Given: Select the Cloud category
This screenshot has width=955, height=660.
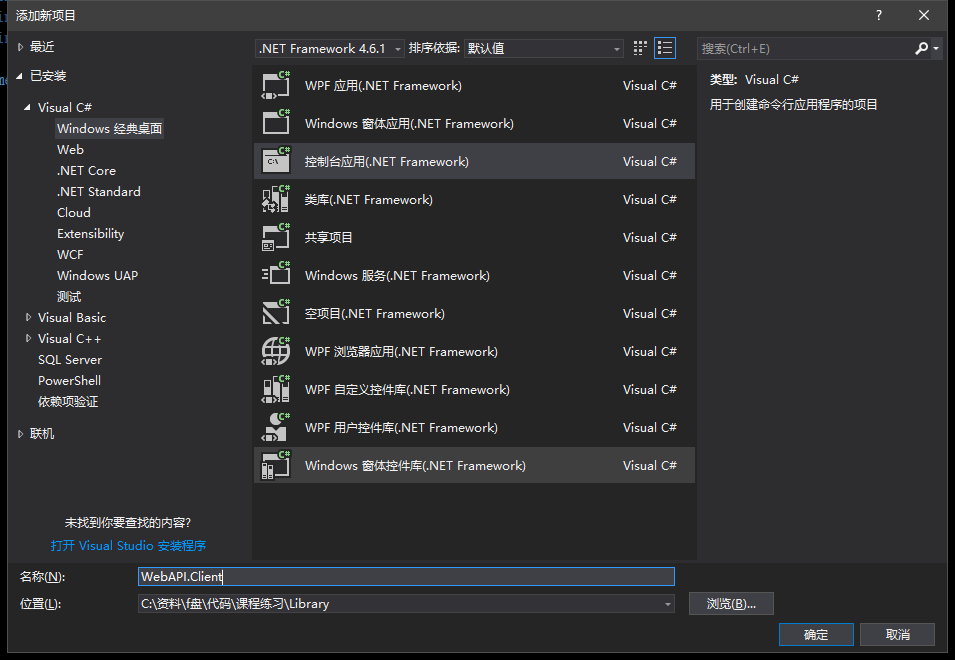Looking at the screenshot, I should click(74, 212).
